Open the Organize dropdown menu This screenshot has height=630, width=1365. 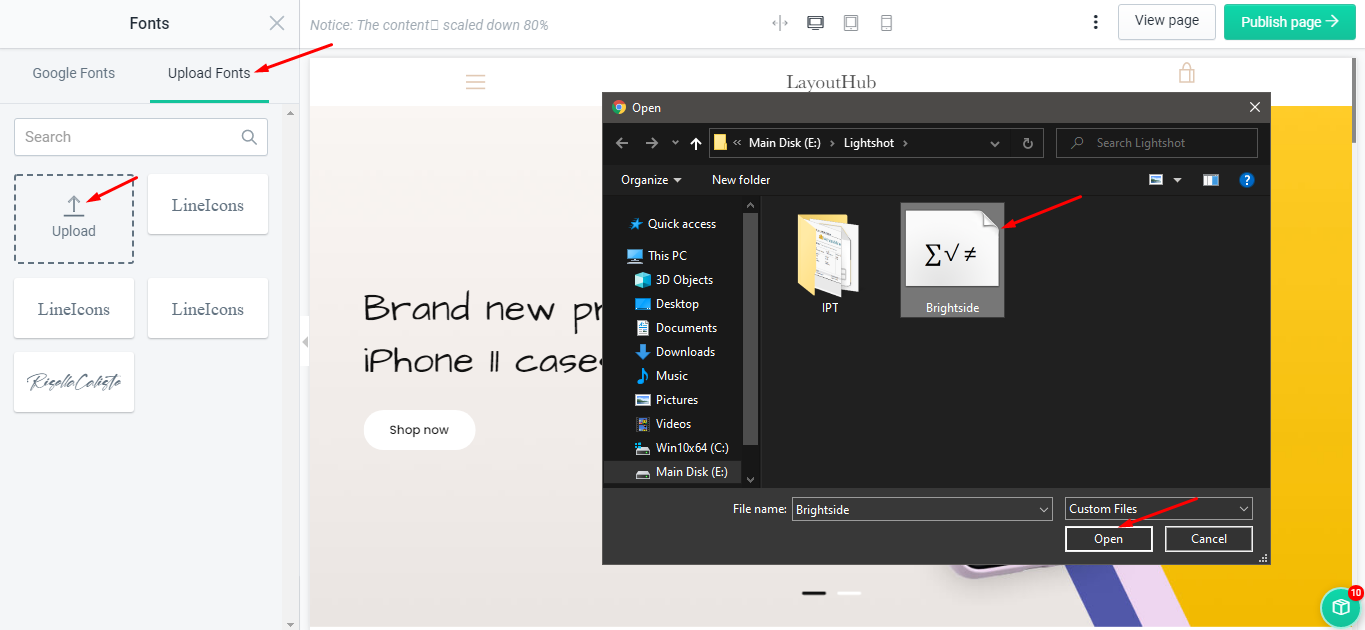coord(651,180)
